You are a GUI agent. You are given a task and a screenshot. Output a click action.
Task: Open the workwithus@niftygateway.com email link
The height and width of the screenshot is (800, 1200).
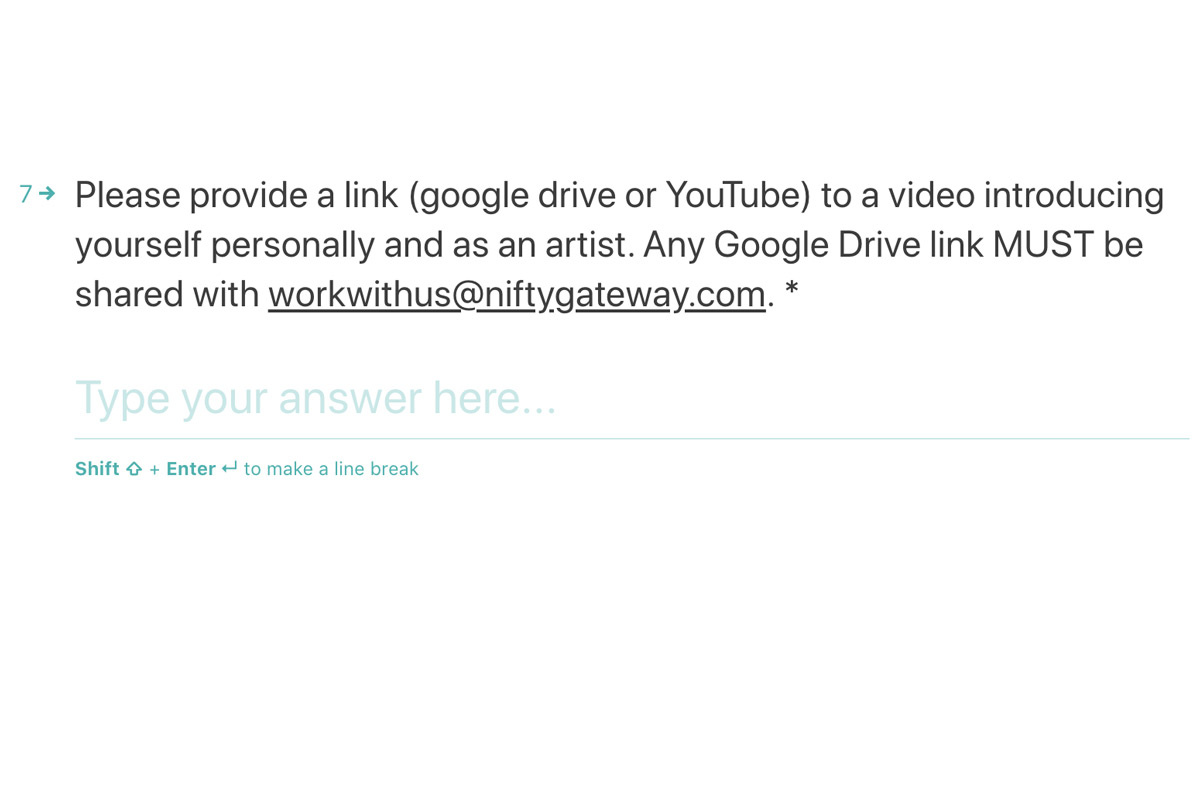[x=517, y=295]
